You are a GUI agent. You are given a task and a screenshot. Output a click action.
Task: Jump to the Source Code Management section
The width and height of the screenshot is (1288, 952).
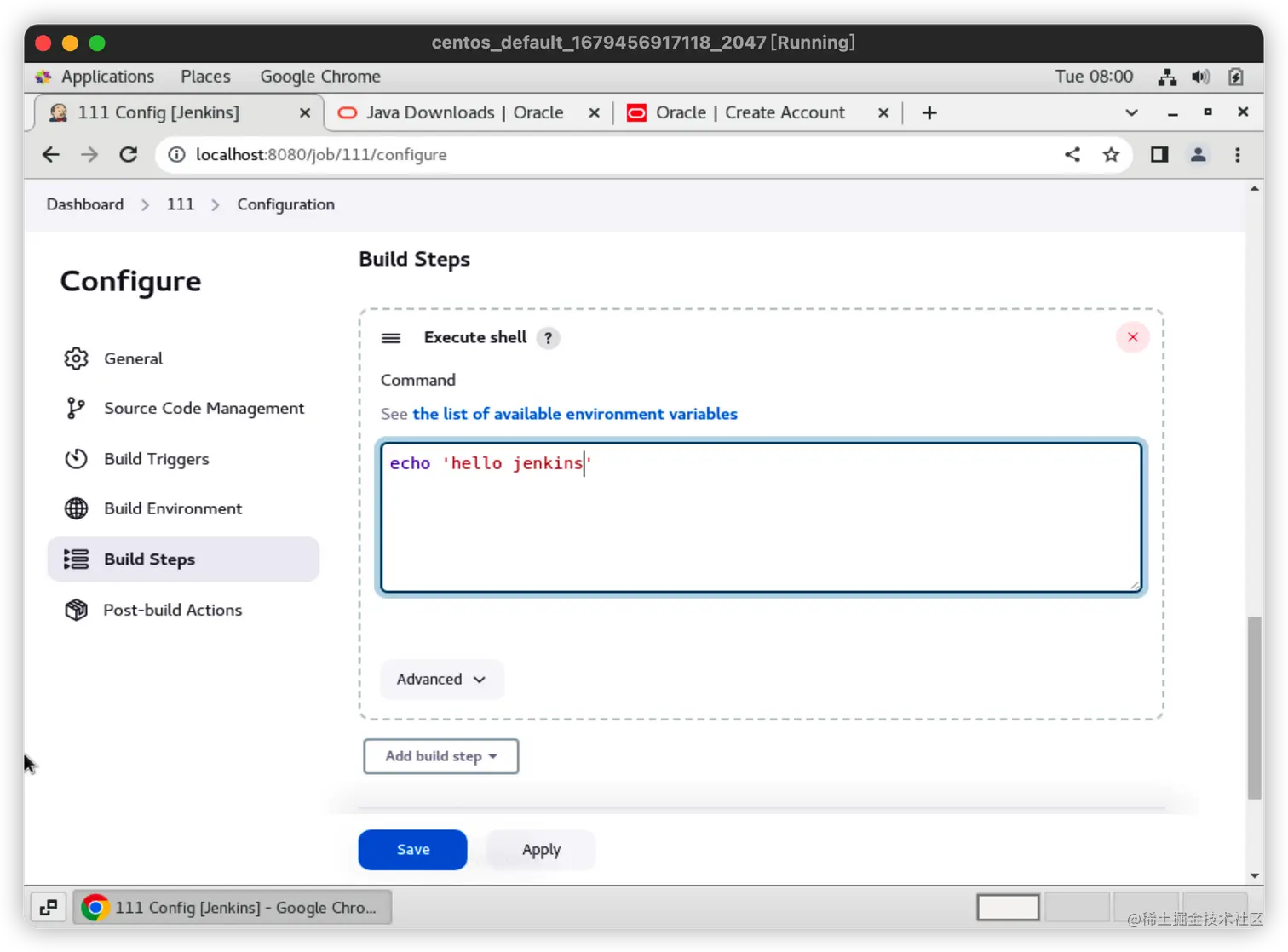click(183, 409)
